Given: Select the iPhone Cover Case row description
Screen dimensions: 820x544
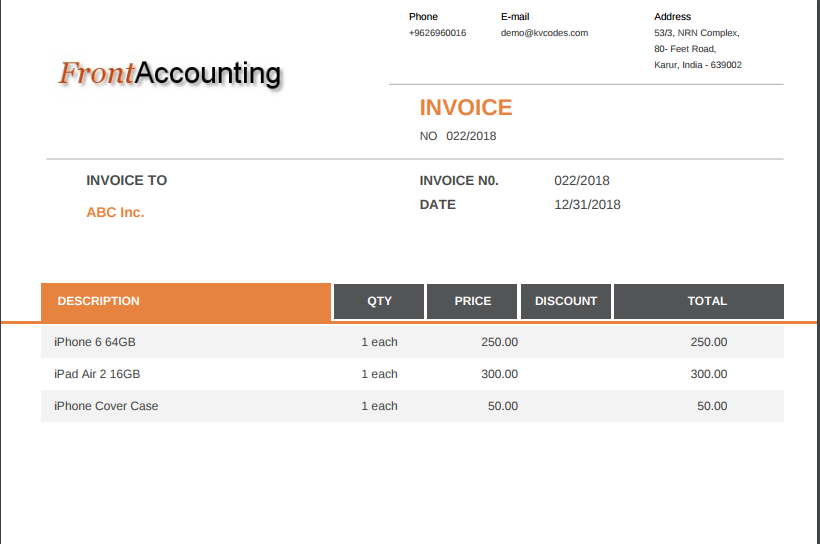Looking at the screenshot, I should click(106, 406).
